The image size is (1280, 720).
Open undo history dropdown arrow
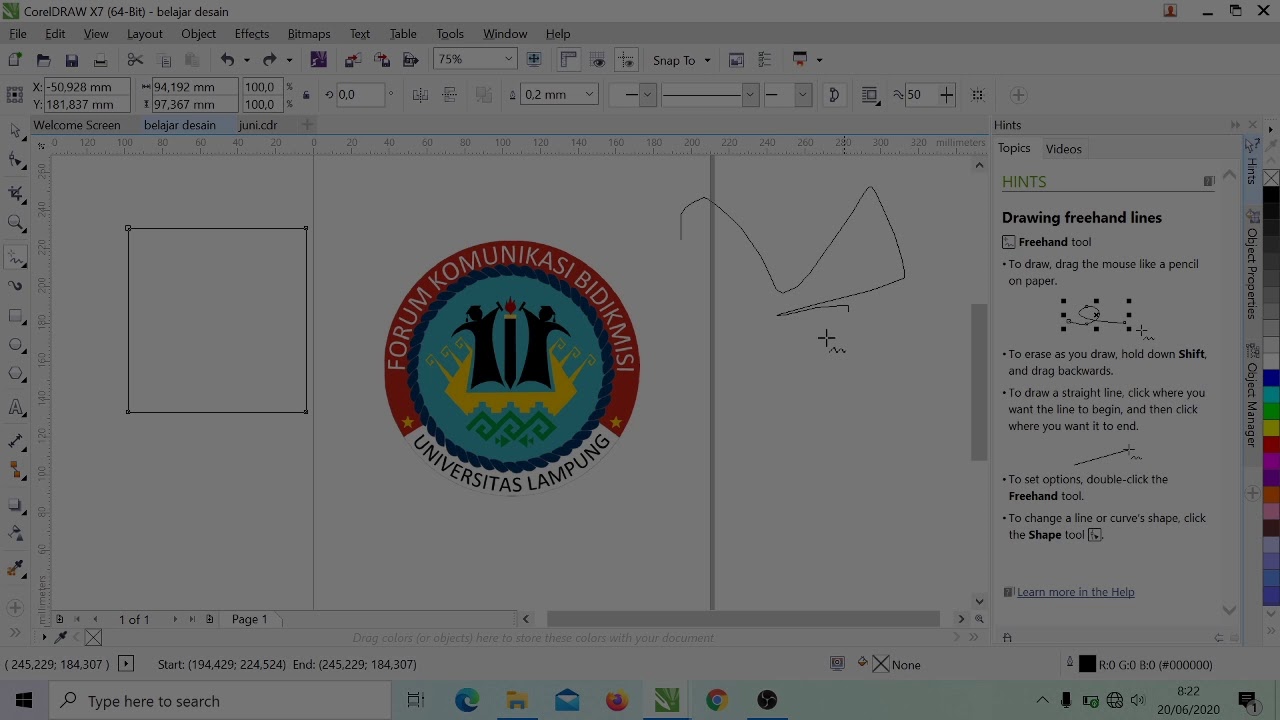pyautogui.click(x=247, y=60)
